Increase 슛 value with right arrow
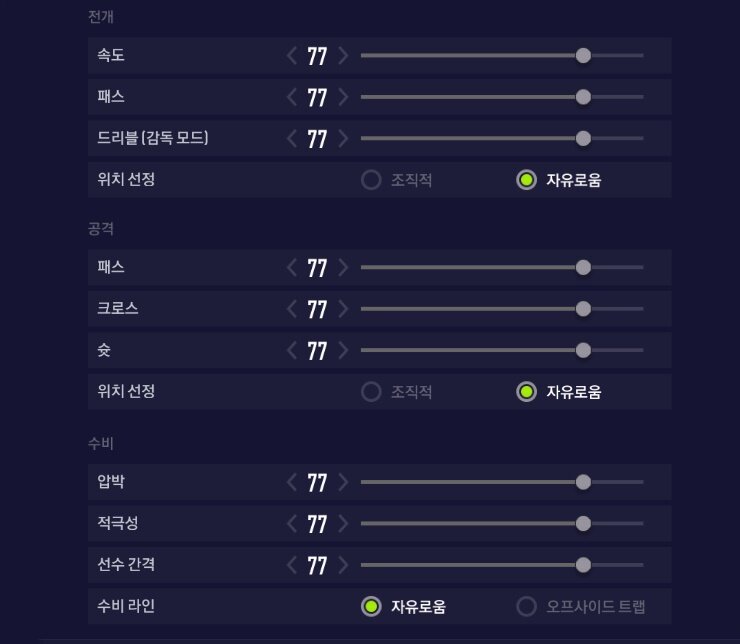This screenshot has width=740, height=644. tap(343, 350)
